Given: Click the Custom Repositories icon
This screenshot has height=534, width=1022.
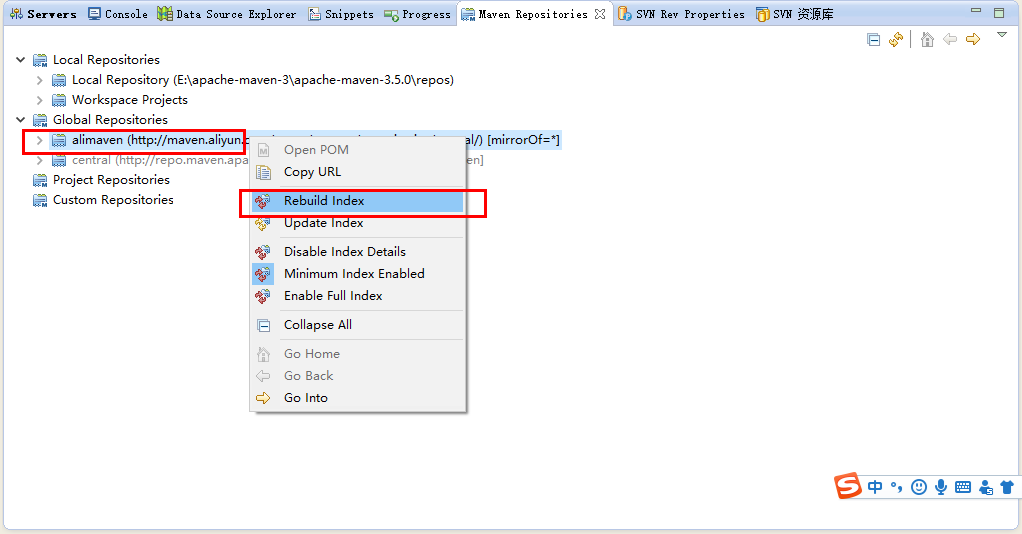Looking at the screenshot, I should (40, 200).
